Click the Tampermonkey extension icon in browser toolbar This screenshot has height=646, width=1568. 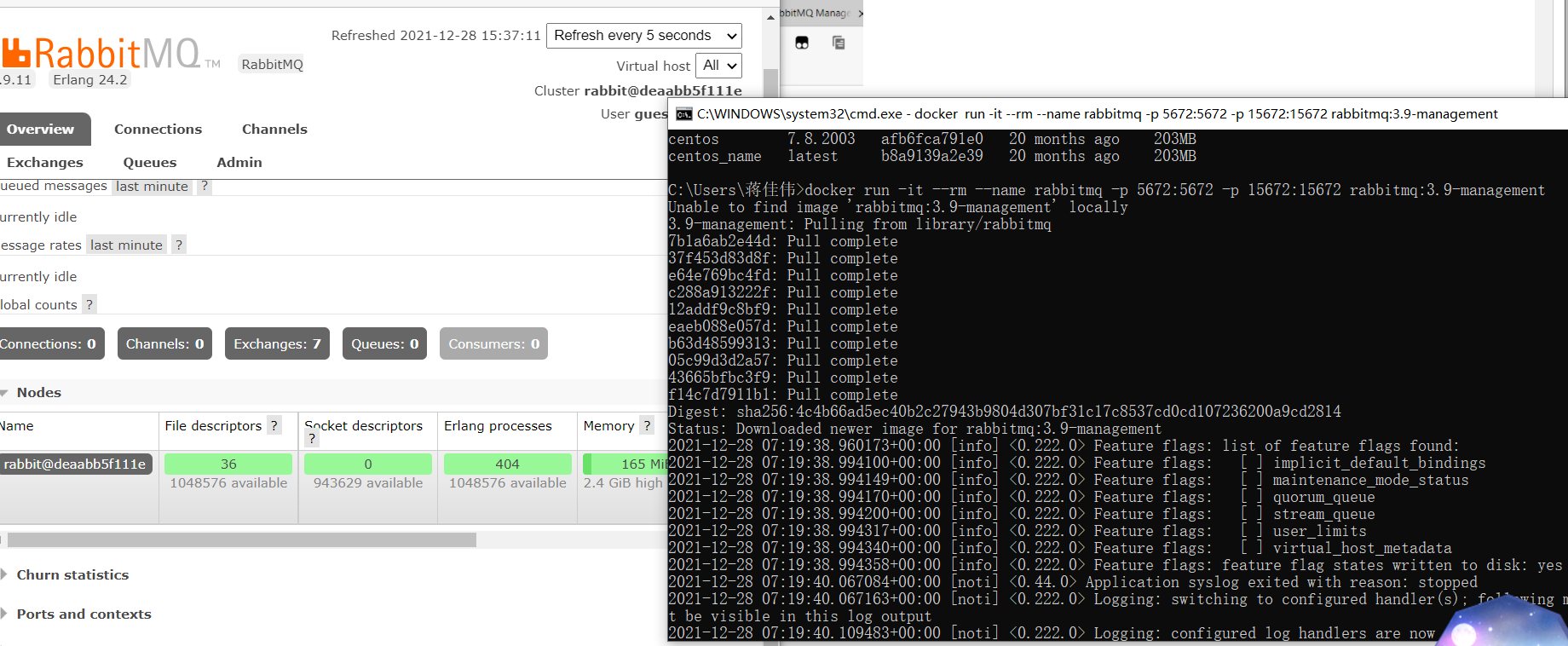point(802,43)
